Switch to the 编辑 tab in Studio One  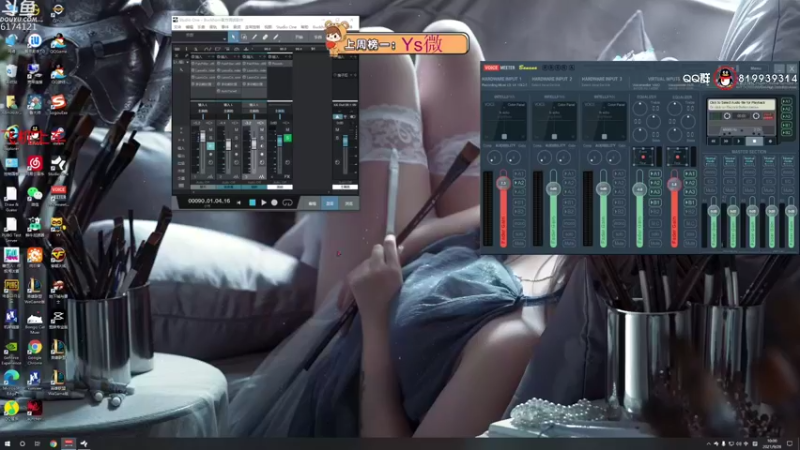pos(312,203)
